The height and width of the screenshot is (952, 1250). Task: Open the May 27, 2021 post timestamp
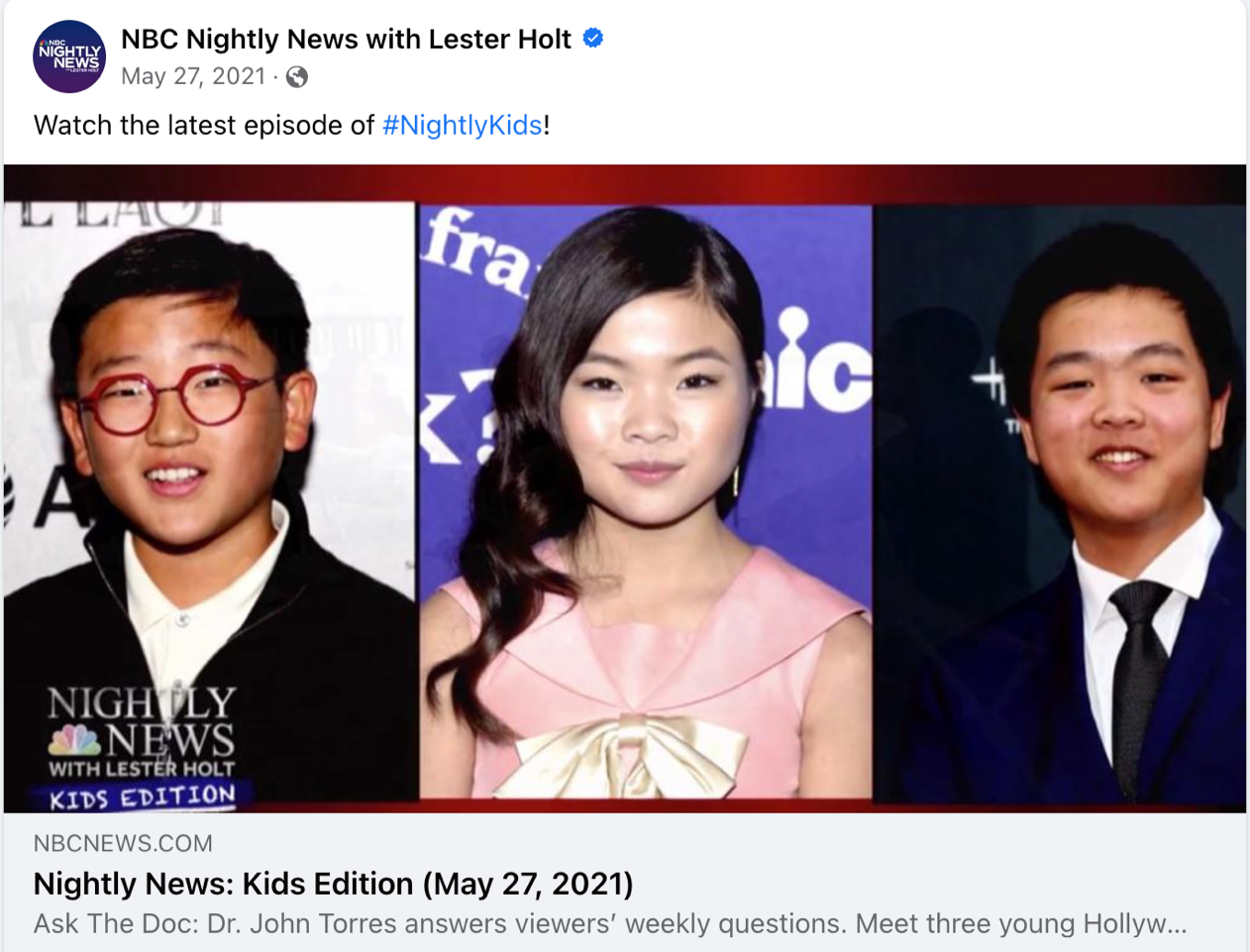point(193,76)
